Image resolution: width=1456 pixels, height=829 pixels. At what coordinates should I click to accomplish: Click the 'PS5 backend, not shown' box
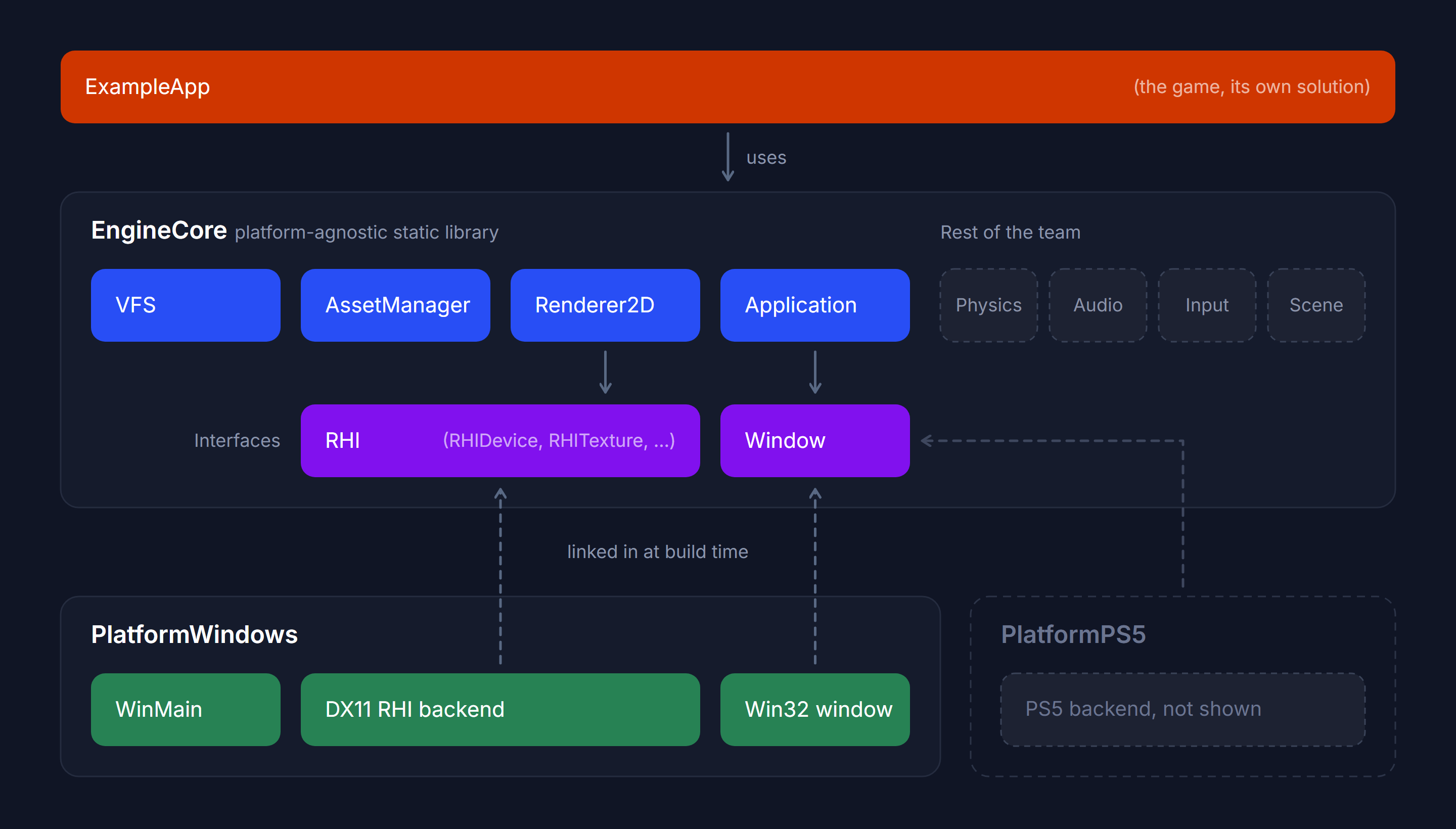(x=1182, y=709)
